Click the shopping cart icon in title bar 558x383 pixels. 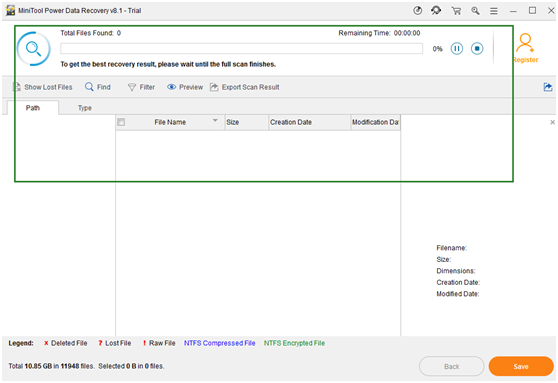coord(456,11)
